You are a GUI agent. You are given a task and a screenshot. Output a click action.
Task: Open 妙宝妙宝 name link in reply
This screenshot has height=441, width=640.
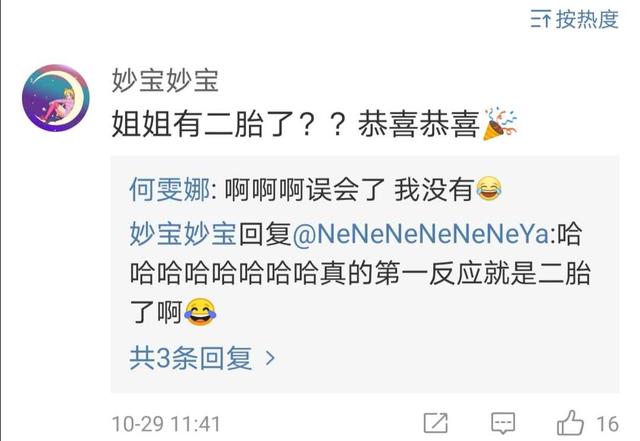(x=183, y=234)
